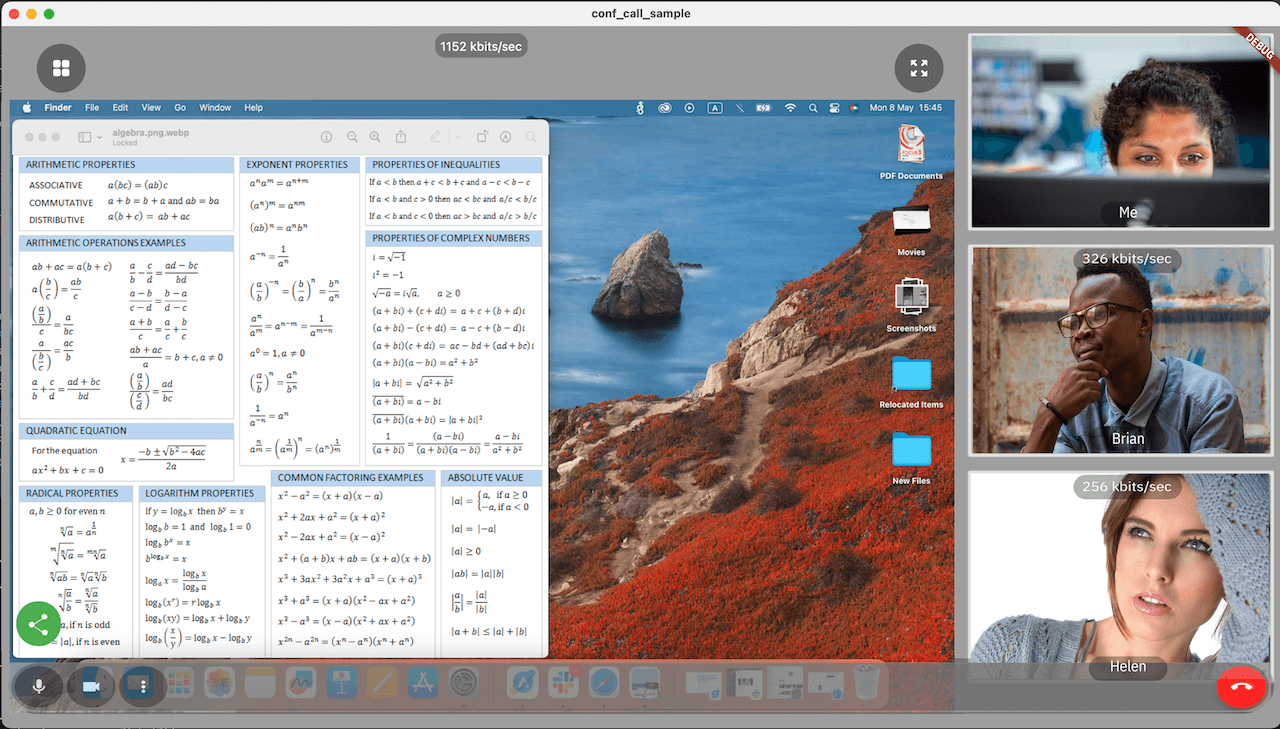Open the Apple menu in the shared screen
The width and height of the screenshot is (1280, 729).
coord(27,108)
